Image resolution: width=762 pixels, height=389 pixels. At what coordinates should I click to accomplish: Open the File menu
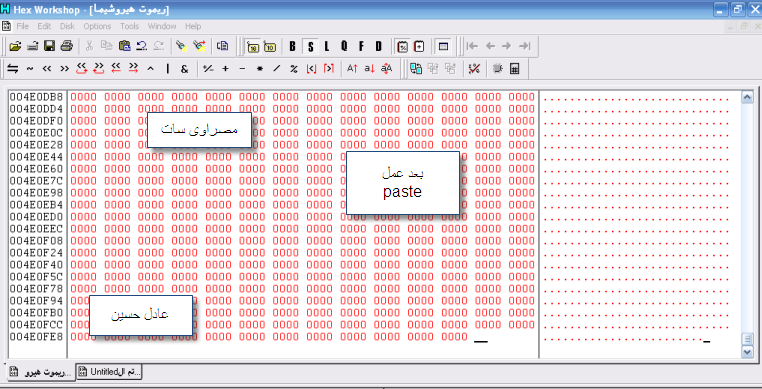pyautogui.click(x=22, y=26)
